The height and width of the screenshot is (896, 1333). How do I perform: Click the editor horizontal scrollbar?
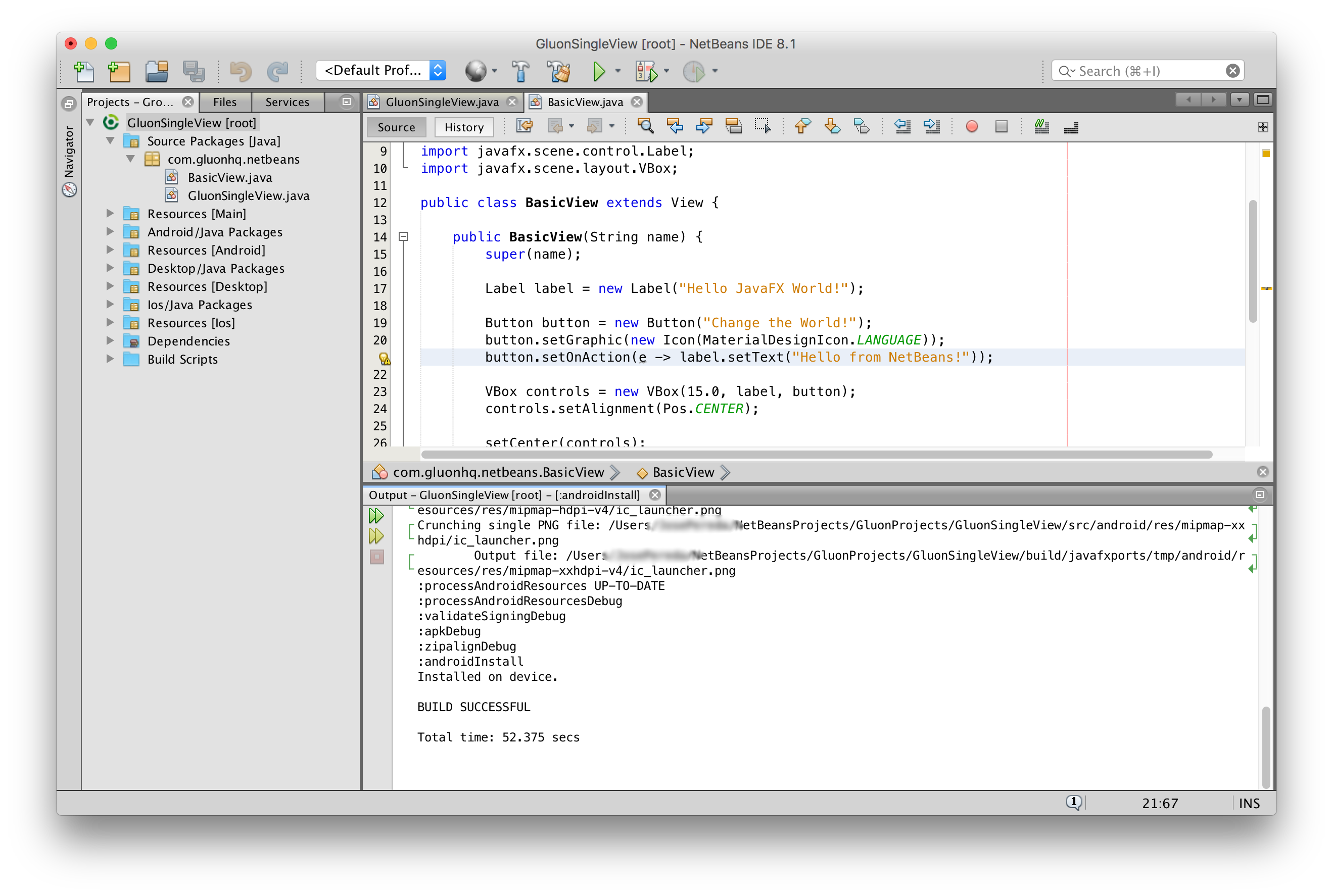coord(816,454)
